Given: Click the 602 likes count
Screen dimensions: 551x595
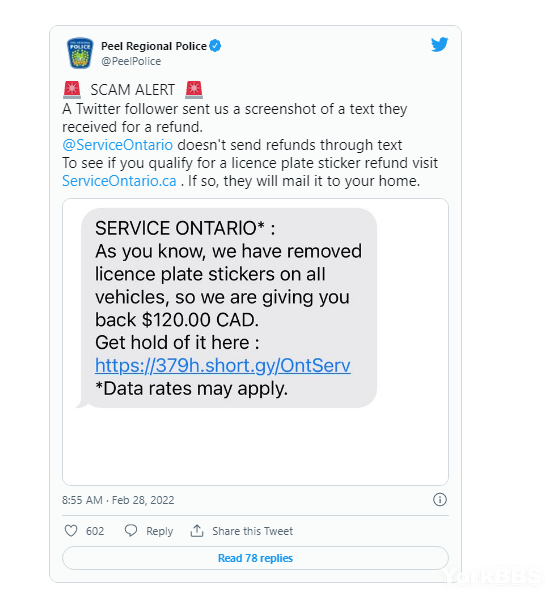Looking at the screenshot, I should coord(95,531).
